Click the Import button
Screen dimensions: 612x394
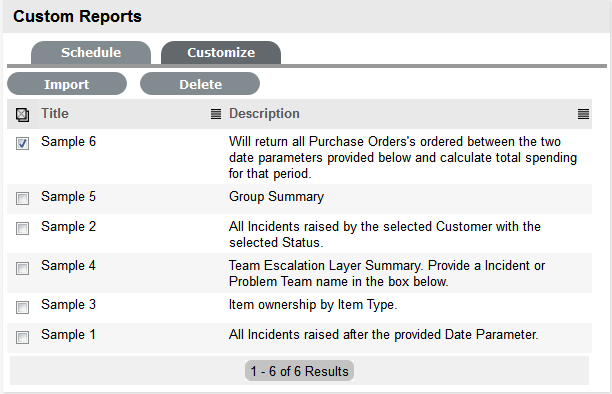click(x=67, y=84)
